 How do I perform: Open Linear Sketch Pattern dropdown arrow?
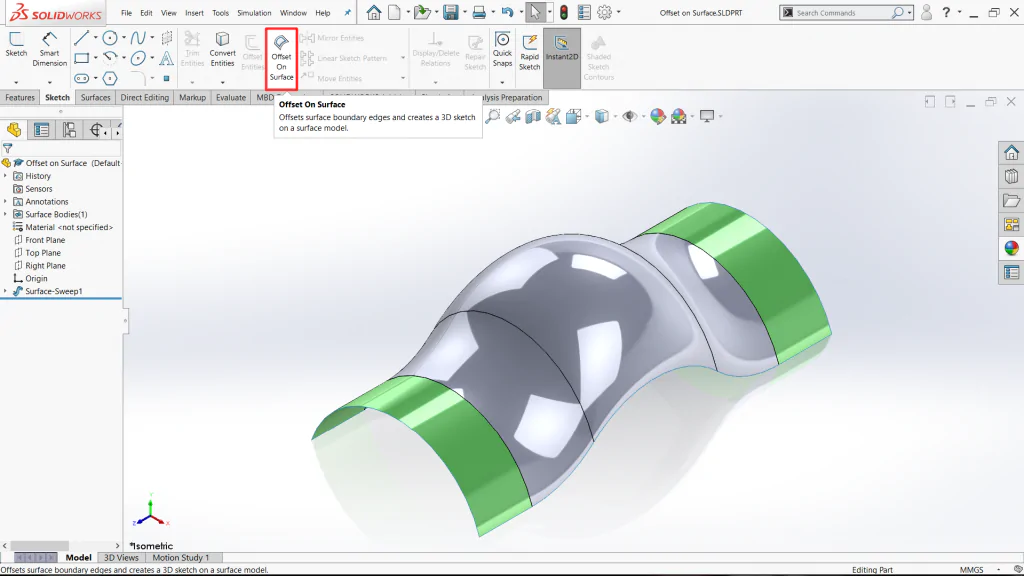402,58
